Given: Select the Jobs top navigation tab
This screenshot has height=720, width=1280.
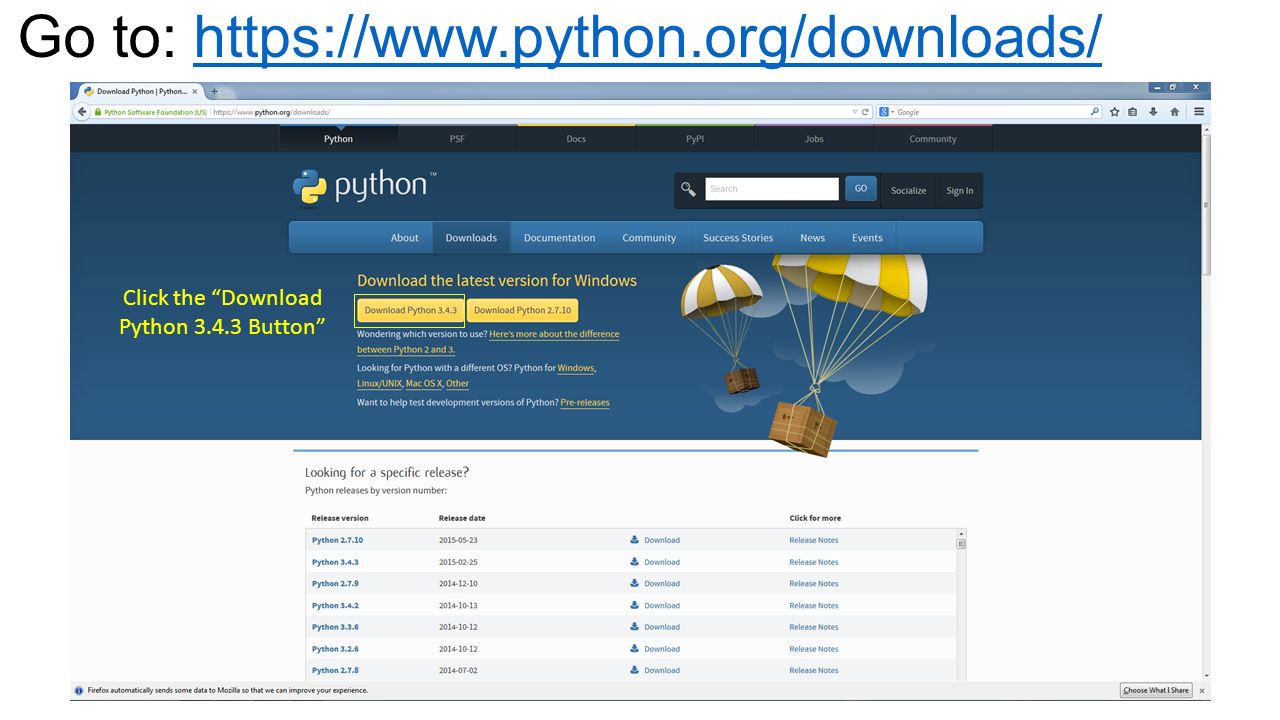Looking at the screenshot, I should point(814,139).
